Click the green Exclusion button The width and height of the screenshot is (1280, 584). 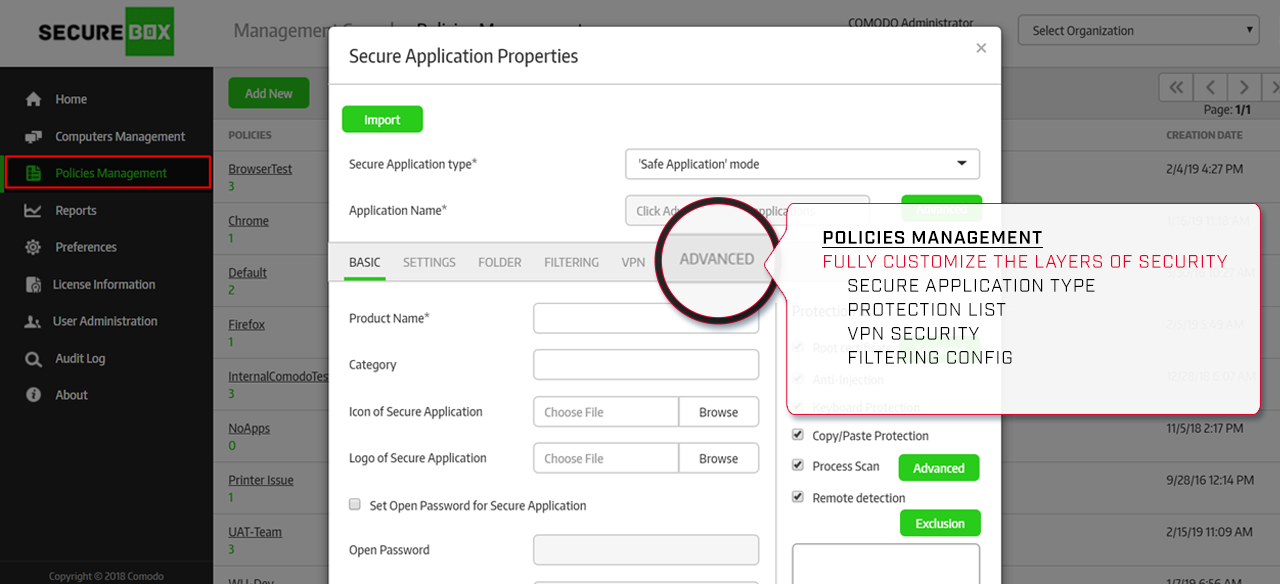[x=940, y=523]
